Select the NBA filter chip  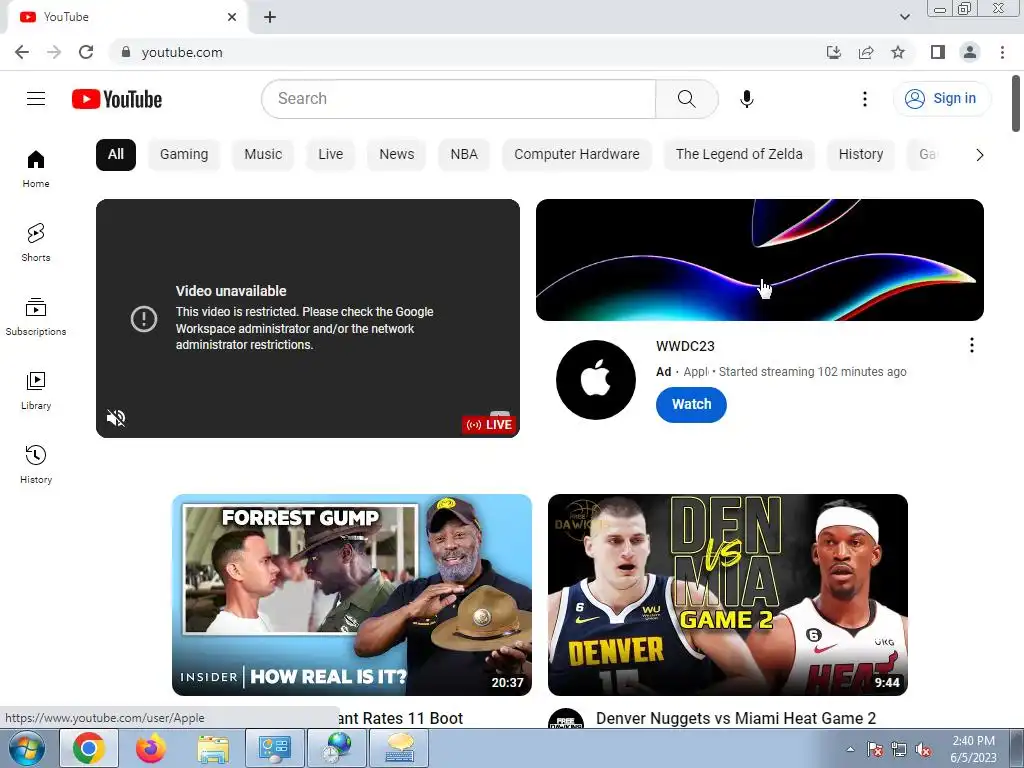tap(464, 155)
